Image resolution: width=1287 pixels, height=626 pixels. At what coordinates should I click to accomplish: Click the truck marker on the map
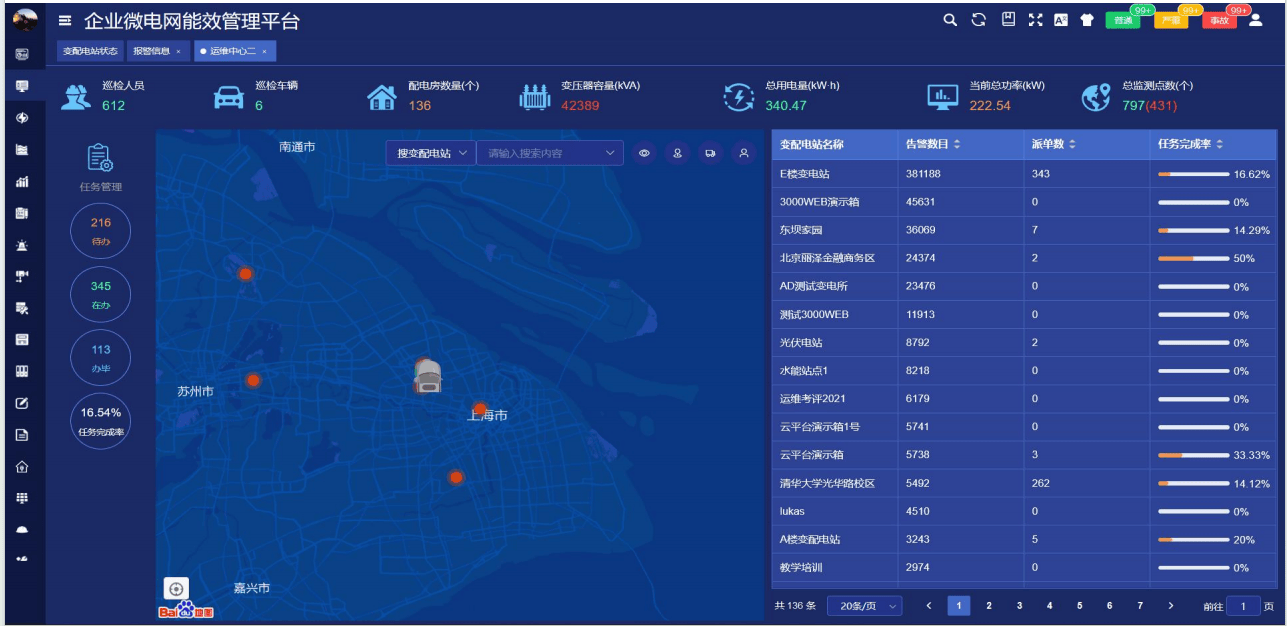428,376
